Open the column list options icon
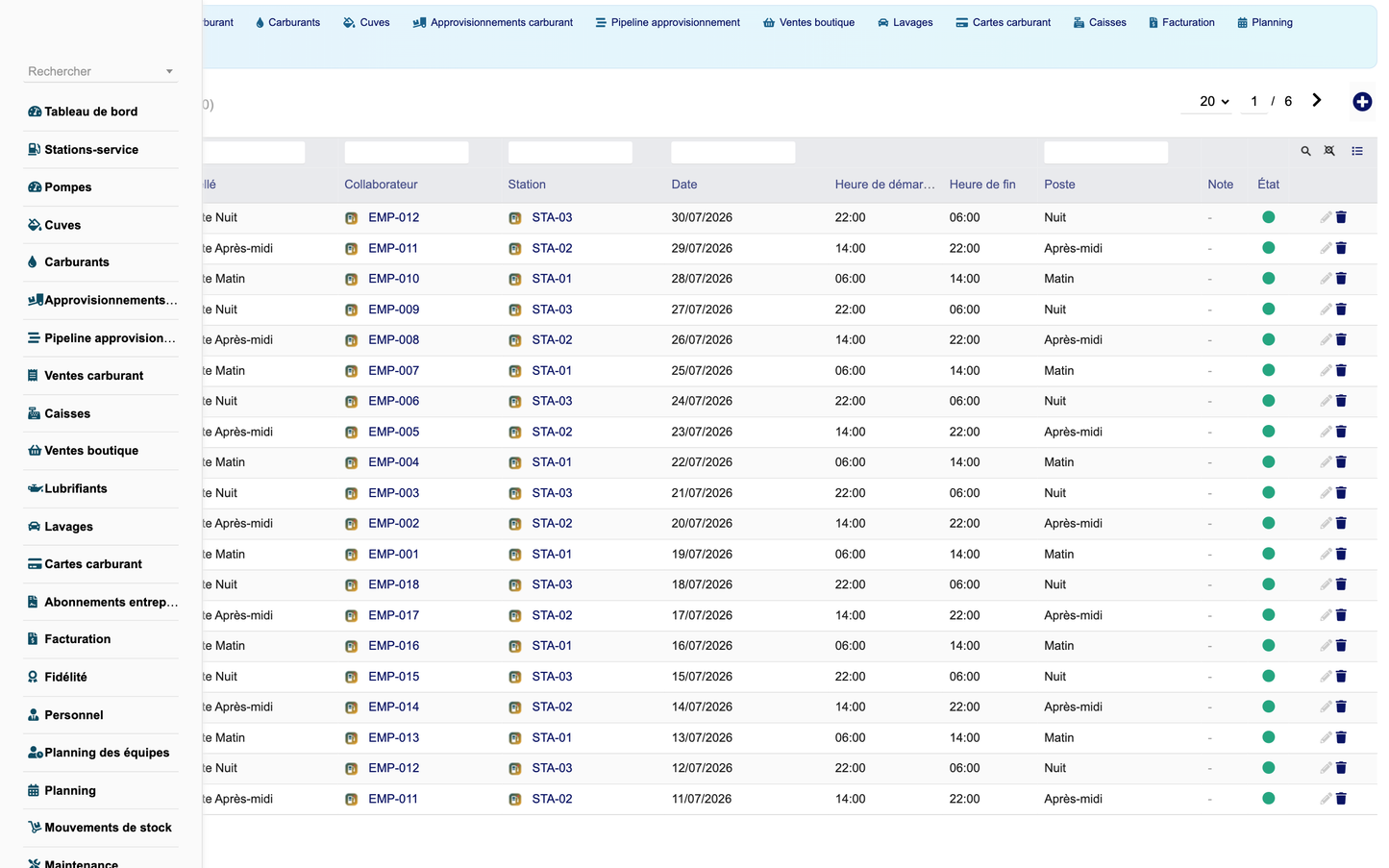This screenshot has height=868, width=1389. (1357, 151)
